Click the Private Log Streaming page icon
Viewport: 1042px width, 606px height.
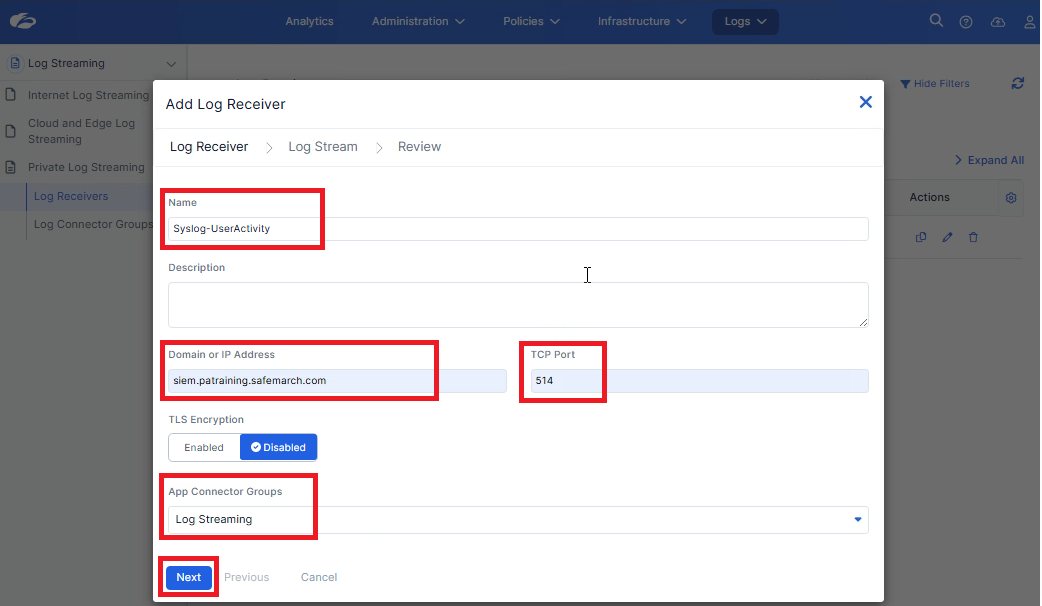pyautogui.click(x=10, y=167)
